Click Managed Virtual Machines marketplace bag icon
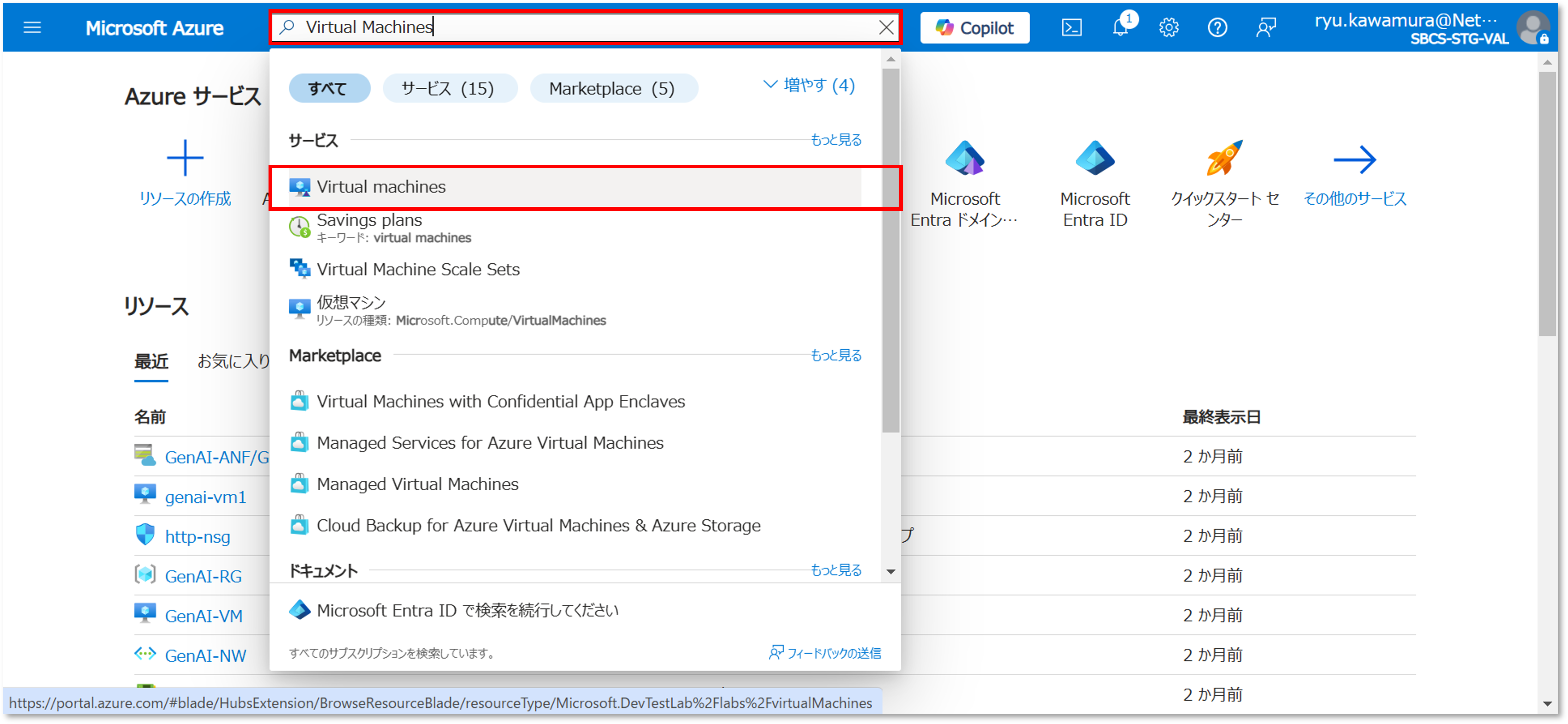This screenshot has height=724, width=1568. click(299, 484)
